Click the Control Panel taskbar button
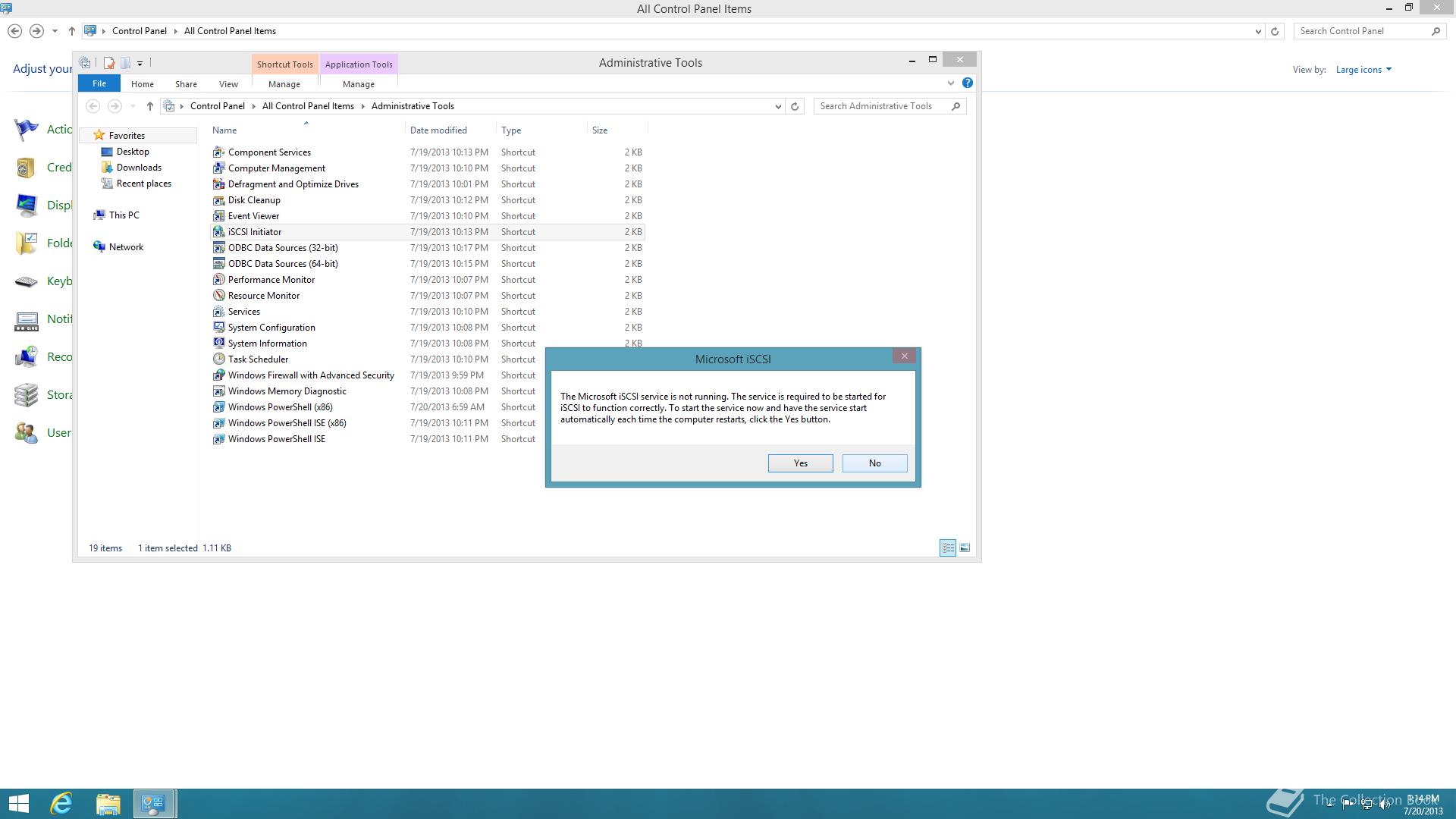 (x=155, y=804)
